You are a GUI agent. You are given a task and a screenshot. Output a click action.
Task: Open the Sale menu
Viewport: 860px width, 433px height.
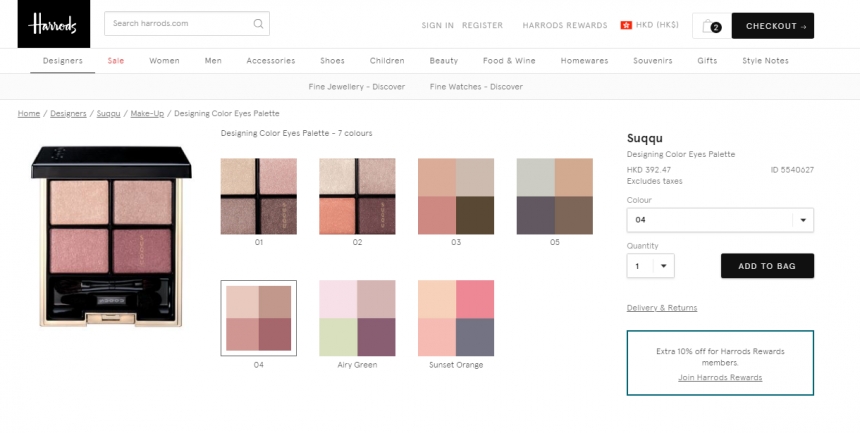pyautogui.click(x=116, y=61)
